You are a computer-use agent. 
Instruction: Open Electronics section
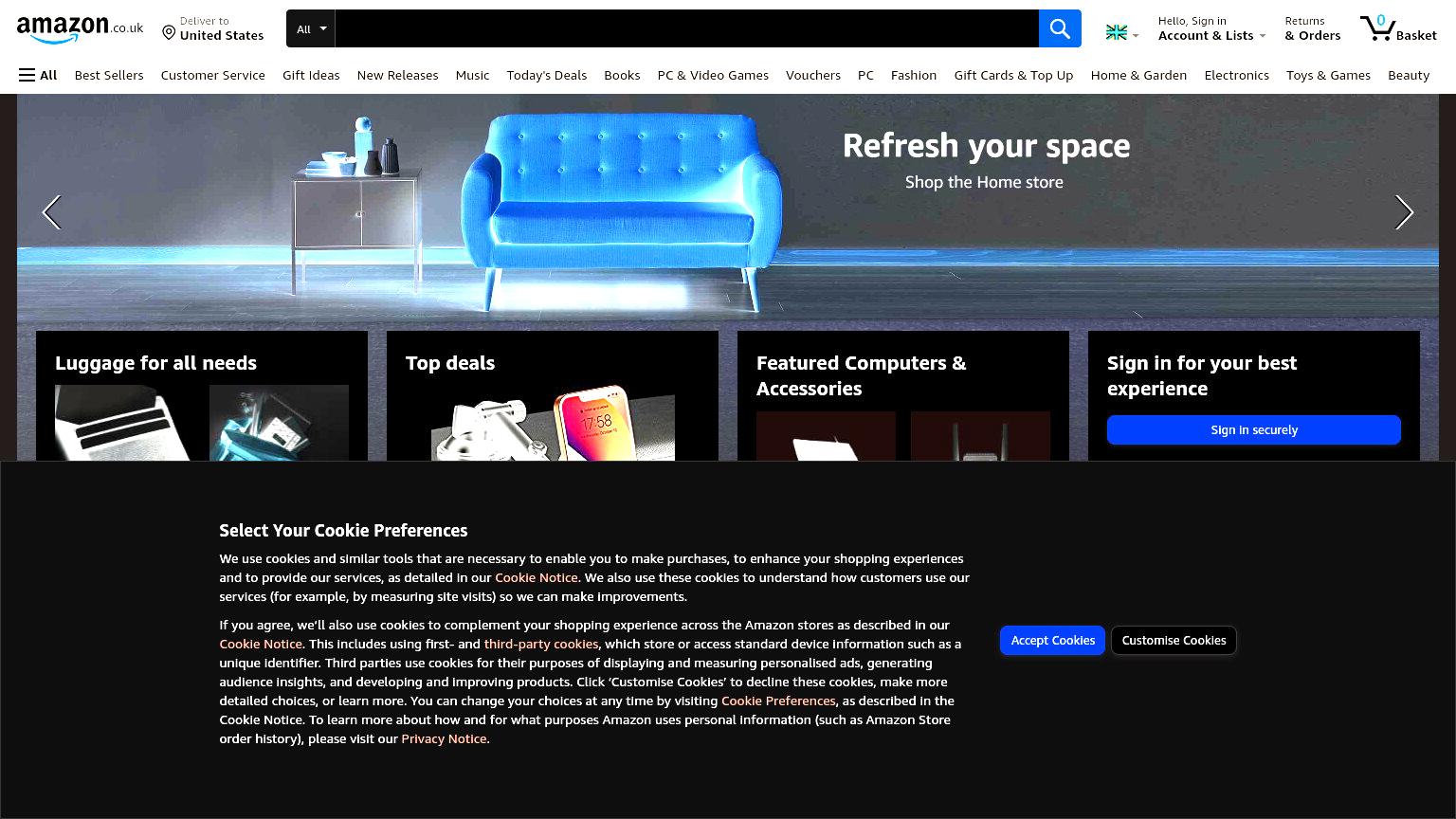[x=1236, y=75]
